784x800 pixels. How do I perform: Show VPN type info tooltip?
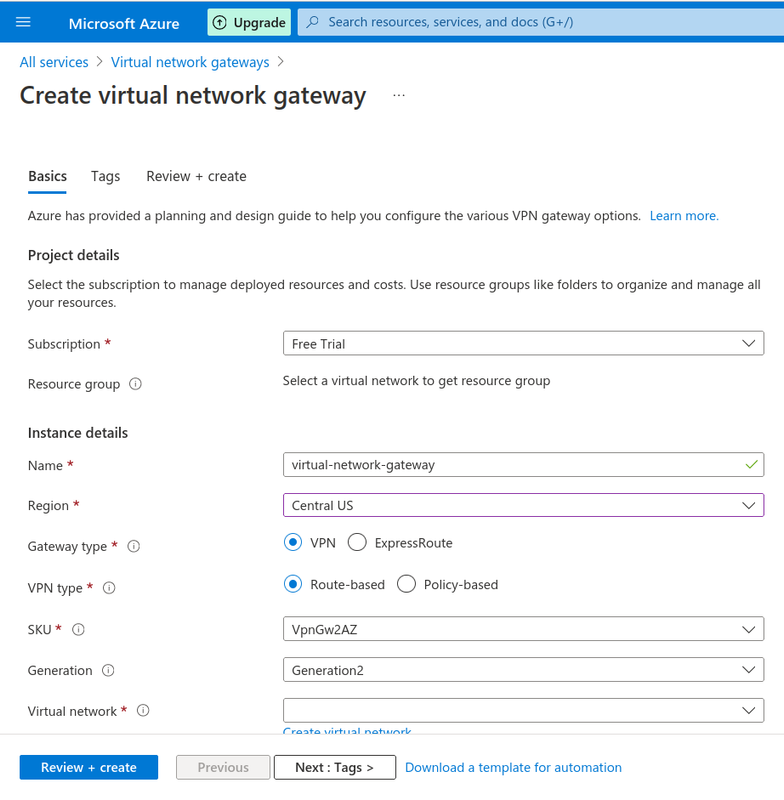109,588
